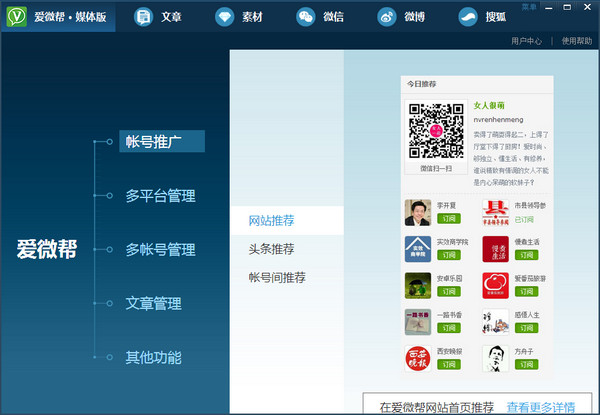Select 文章管理 in the feature tree

click(153, 303)
